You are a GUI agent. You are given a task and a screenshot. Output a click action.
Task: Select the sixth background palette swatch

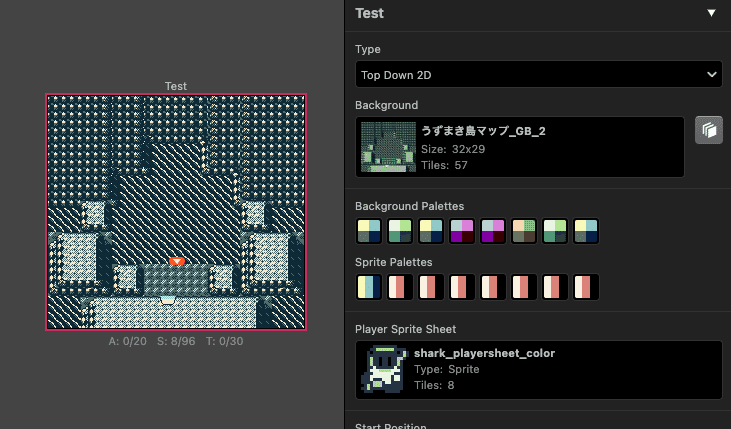click(524, 231)
